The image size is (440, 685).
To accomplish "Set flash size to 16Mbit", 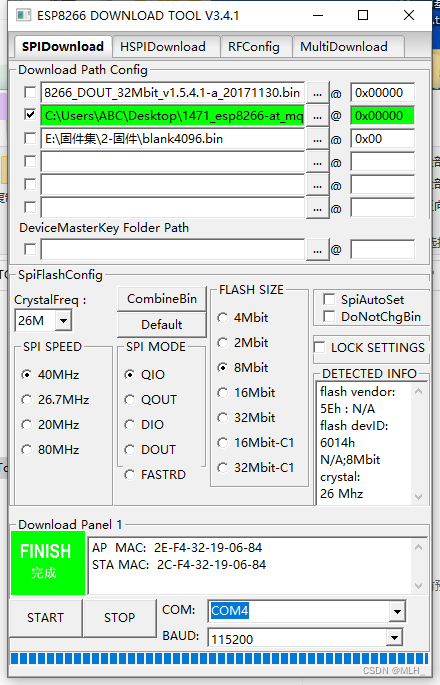I will pyautogui.click(x=246, y=392).
